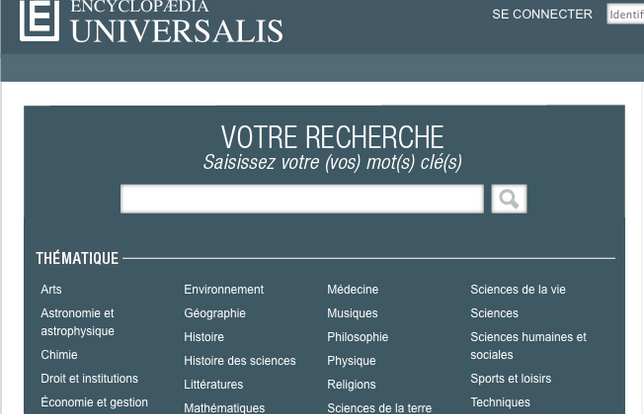Open Sports et loisirs theme
The height and width of the screenshot is (414, 644).
tap(511, 378)
